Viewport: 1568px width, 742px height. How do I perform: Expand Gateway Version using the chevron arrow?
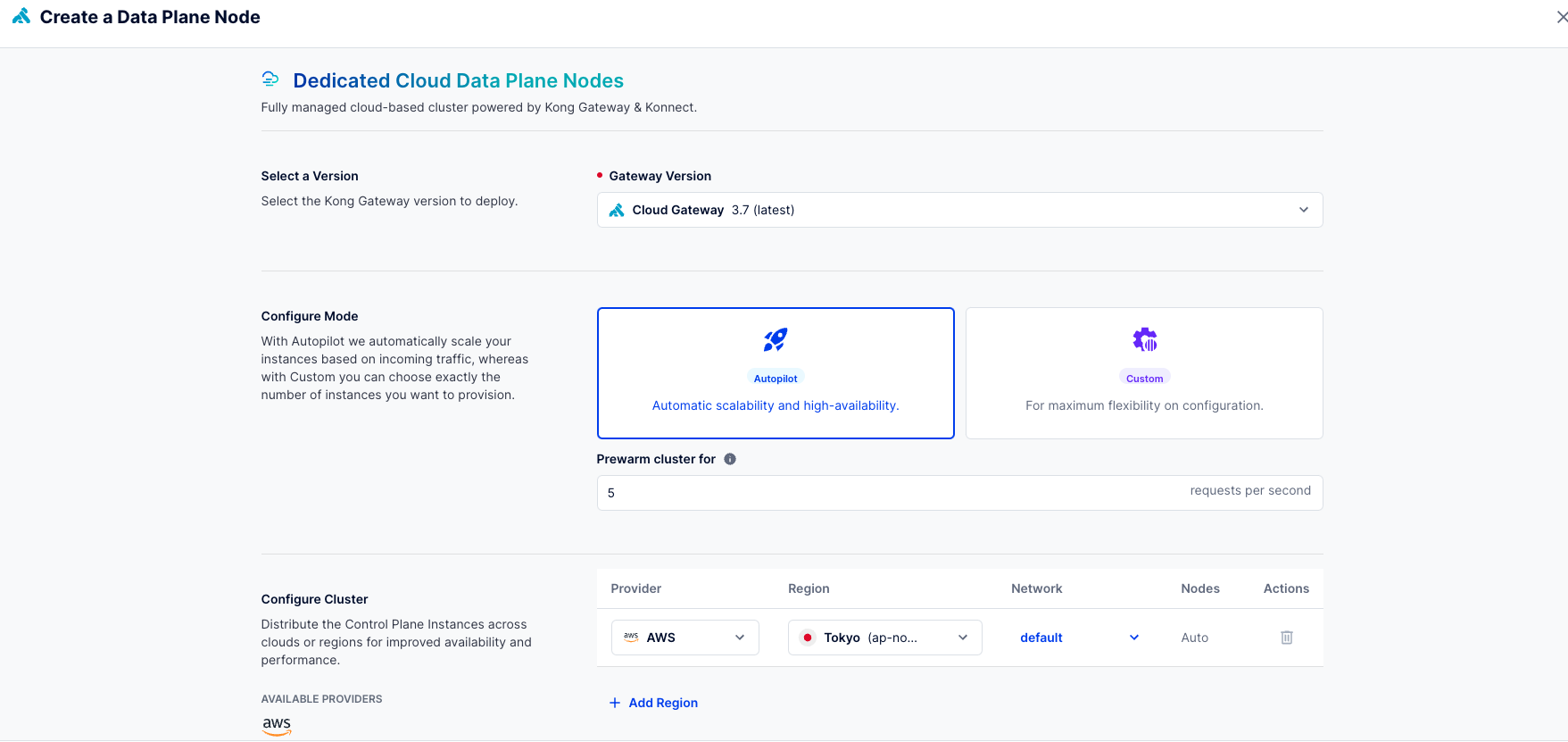pyautogui.click(x=1304, y=210)
